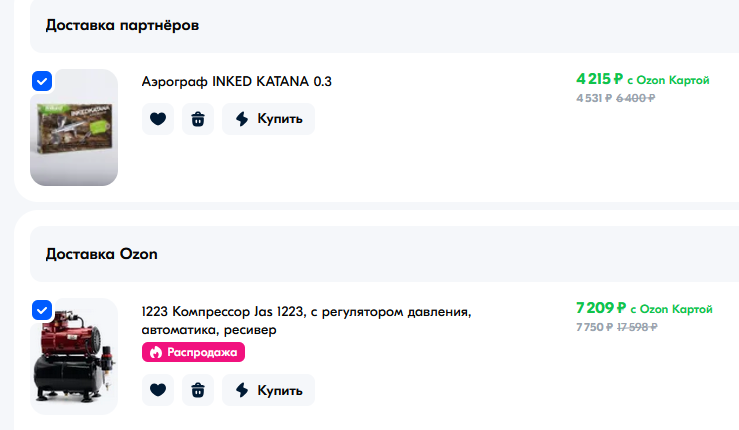Click с Ozon Картой label for the airbrush
This screenshot has height=430, width=739.
[x=668, y=80]
